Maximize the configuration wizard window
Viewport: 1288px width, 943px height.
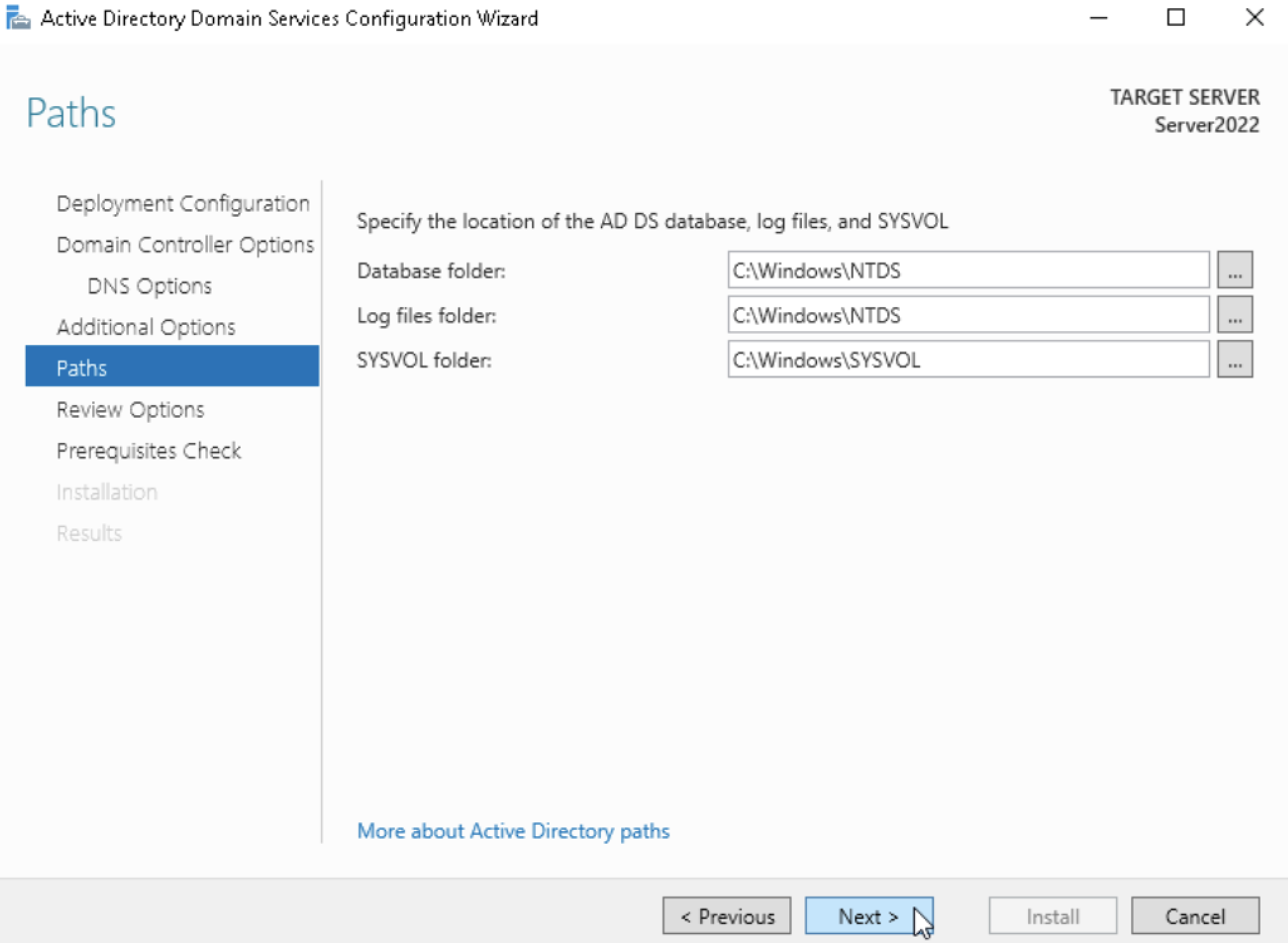click(1176, 18)
